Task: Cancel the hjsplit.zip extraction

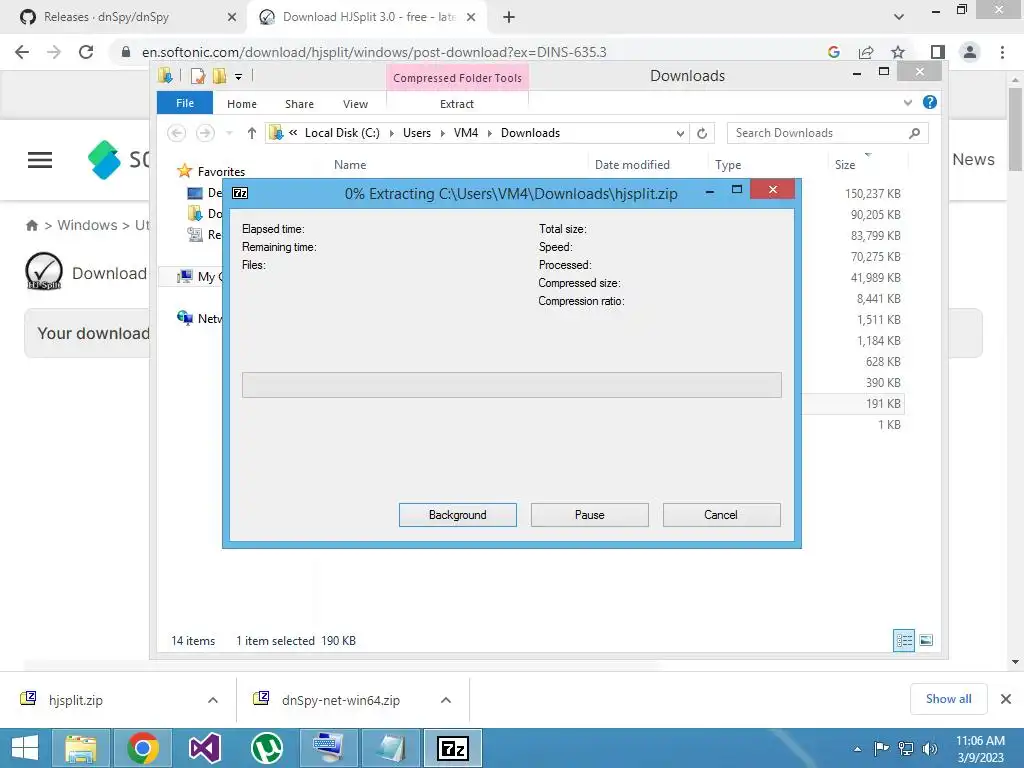Action: [x=721, y=515]
